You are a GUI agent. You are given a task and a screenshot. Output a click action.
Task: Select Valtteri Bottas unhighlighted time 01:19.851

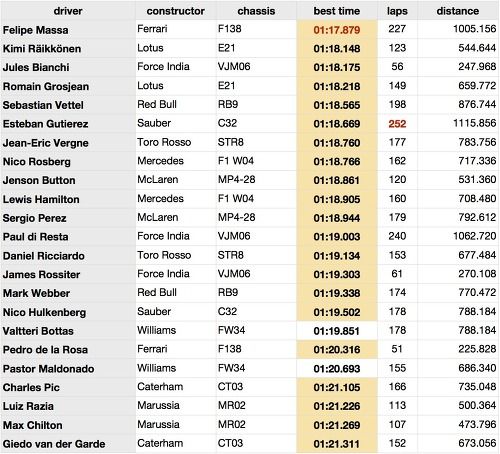pyautogui.click(x=337, y=331)
